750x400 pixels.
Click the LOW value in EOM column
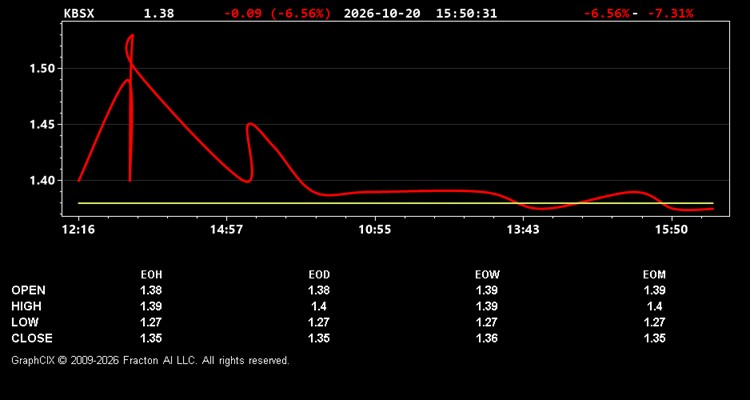654,322
